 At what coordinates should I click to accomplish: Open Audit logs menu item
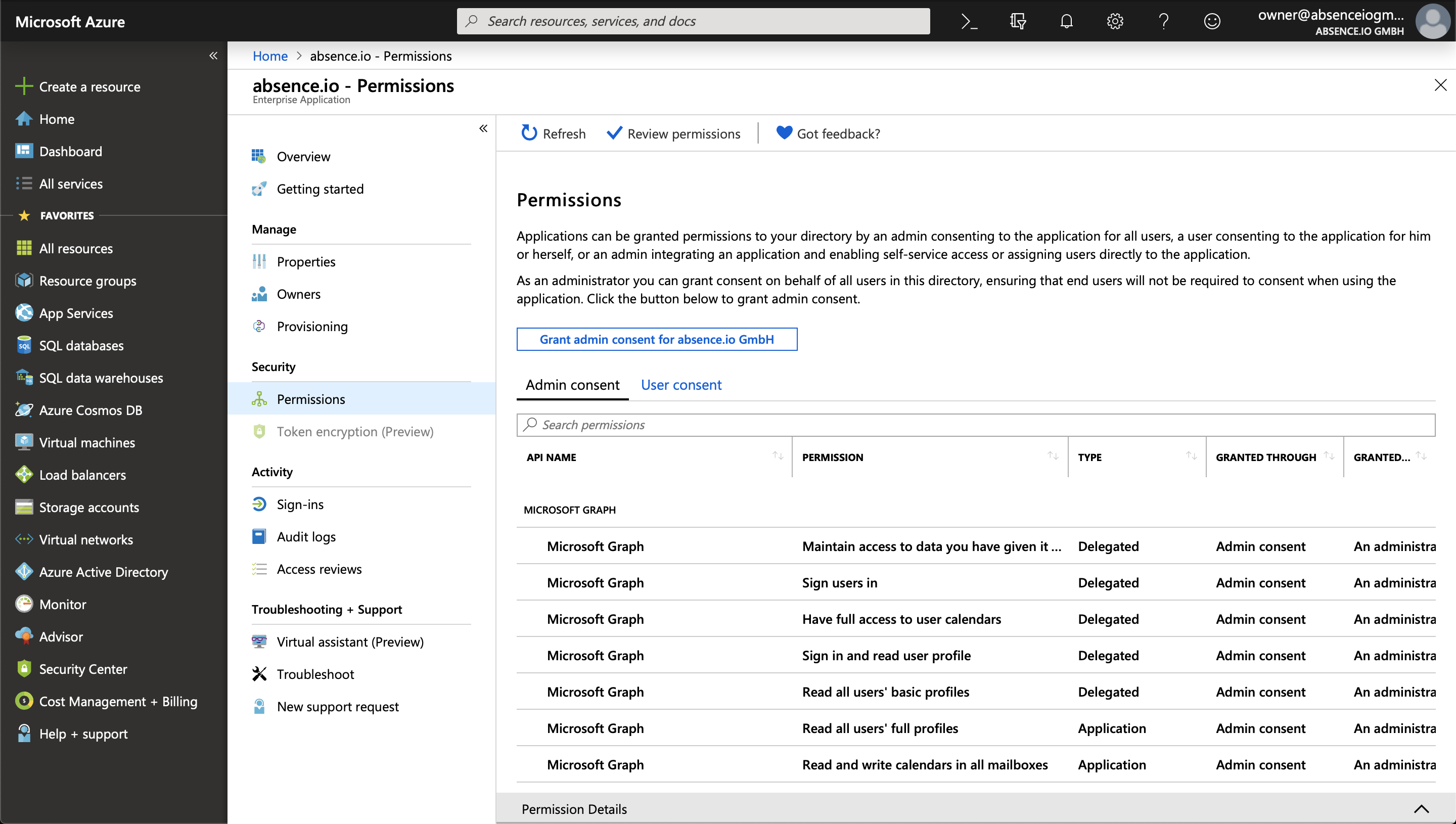[x=305, y=536]
